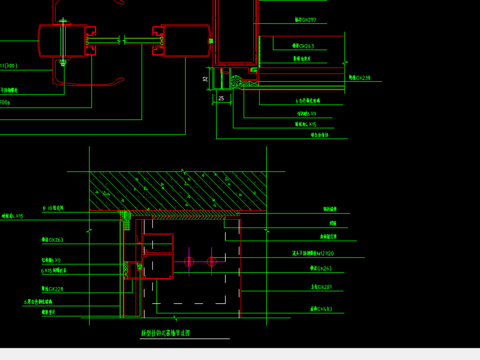Image resolution: width=480 pixels, height=360 pixels.
Task: Select the left magenta bolt circle
Action: 189,262
